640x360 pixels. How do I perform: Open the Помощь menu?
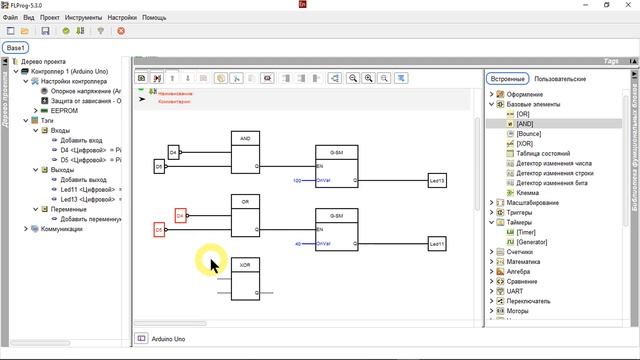click(154, 18)
